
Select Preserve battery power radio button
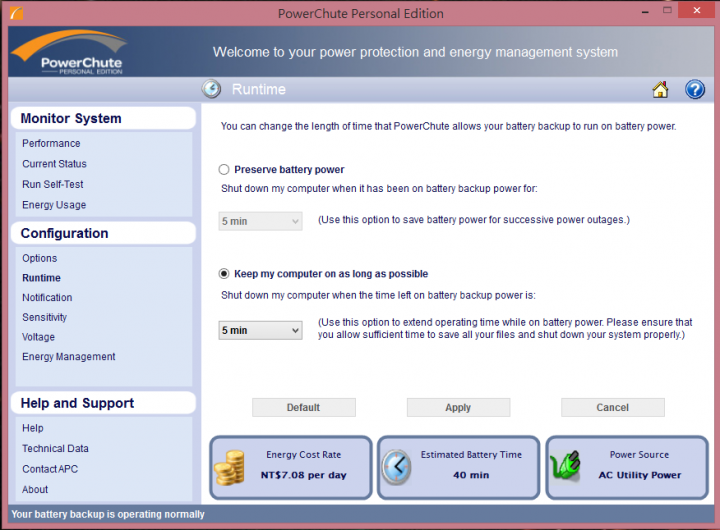(x=224, y=169)
